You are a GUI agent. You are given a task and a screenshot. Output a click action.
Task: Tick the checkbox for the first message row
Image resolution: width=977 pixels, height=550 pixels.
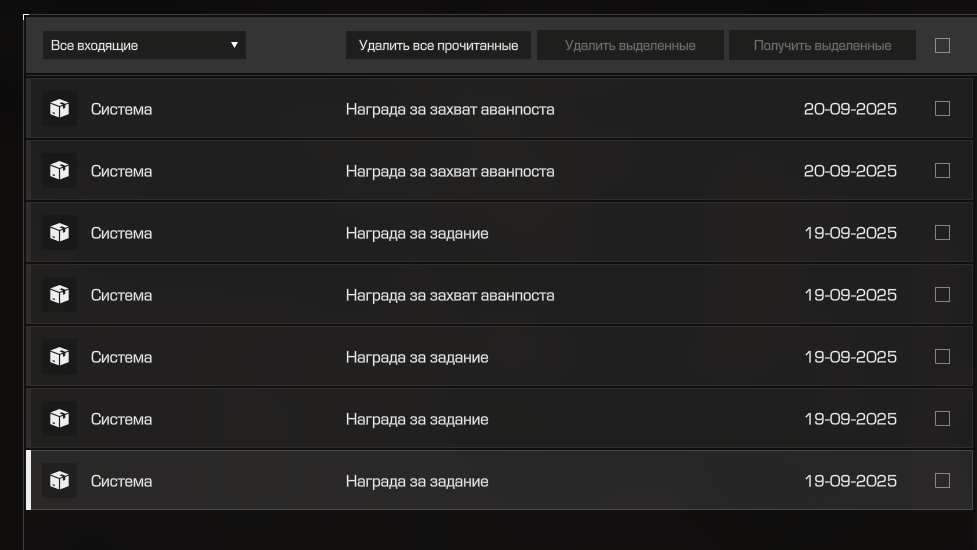[x=942, y=109]
